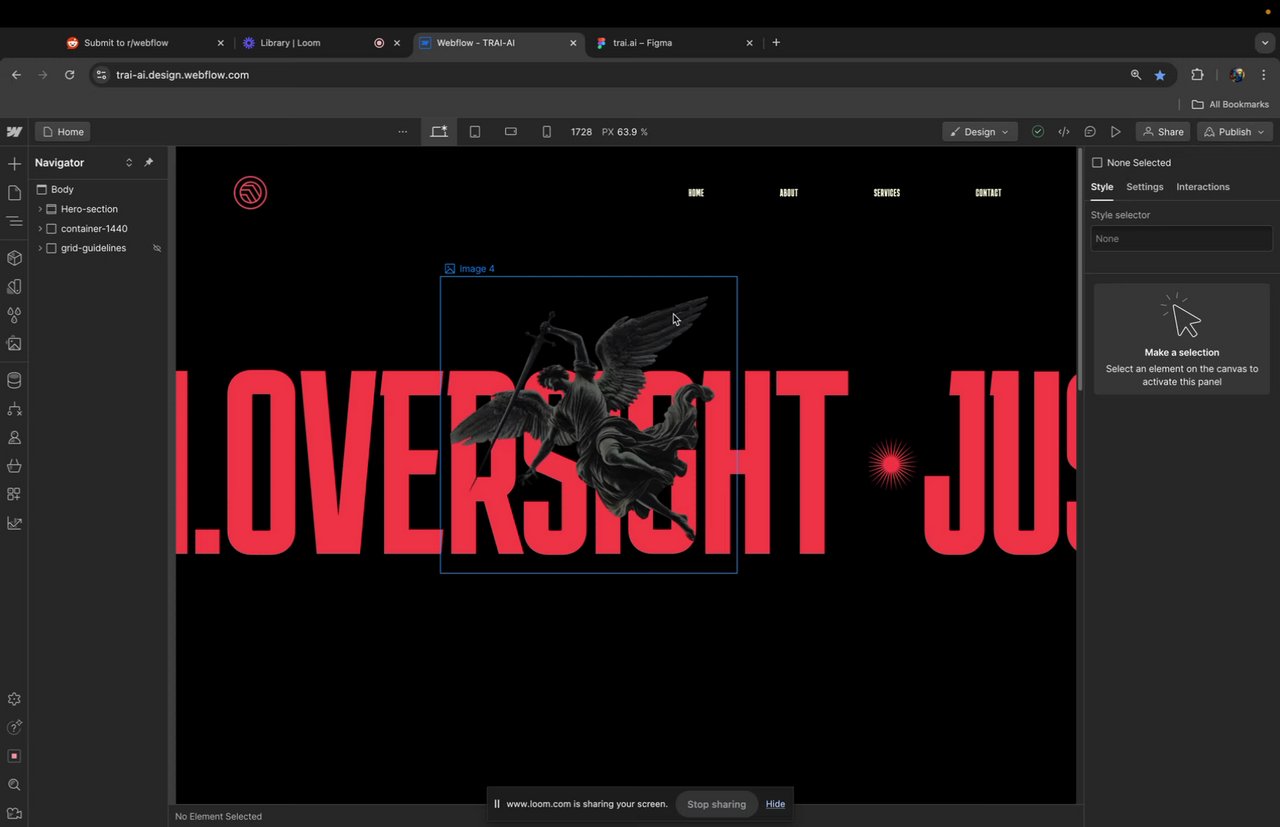Switch to the Interactions tab
Image resolution: width=1280 pixels, height=827 pixels.
pos(1203,187)
